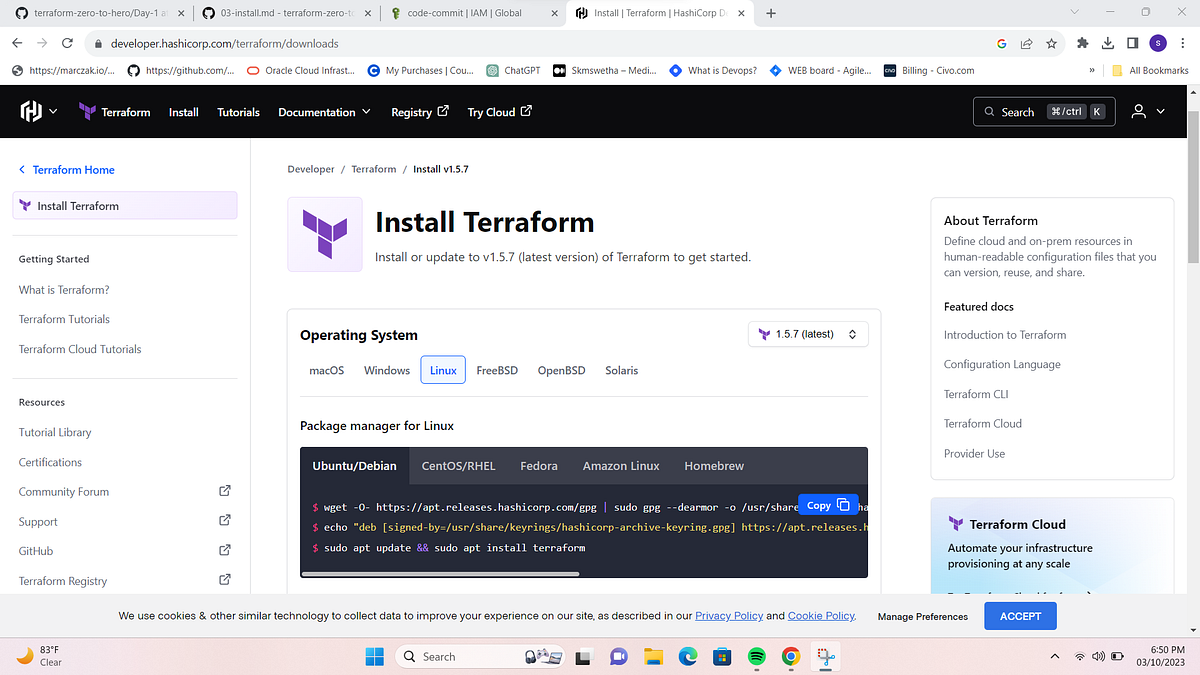Viewport: 1200px width, 675px height.
Task: Click the Terraform logo in the navigation bar
Action: click(x=87, y=112)
